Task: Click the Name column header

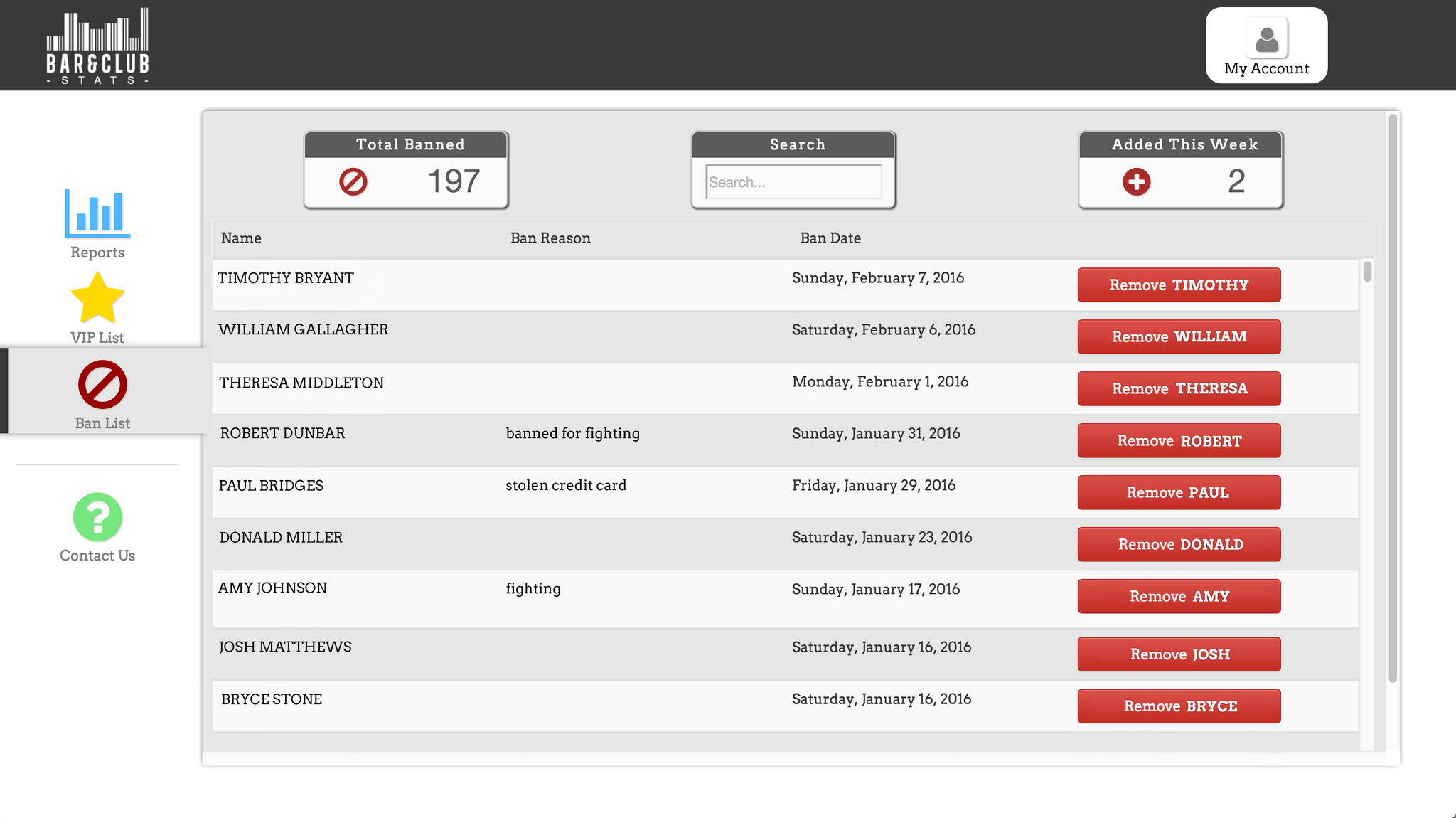Action: point(241,238)
